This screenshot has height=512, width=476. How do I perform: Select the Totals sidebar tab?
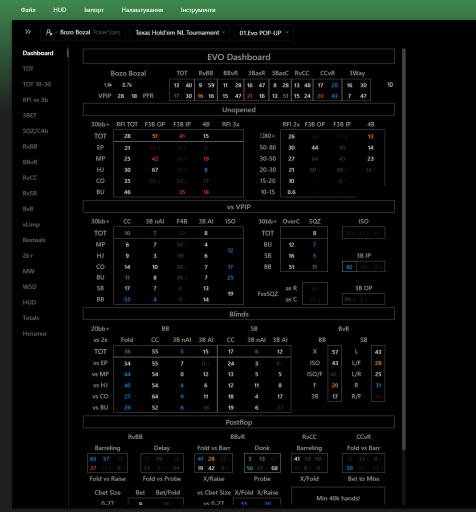point(31,318)
